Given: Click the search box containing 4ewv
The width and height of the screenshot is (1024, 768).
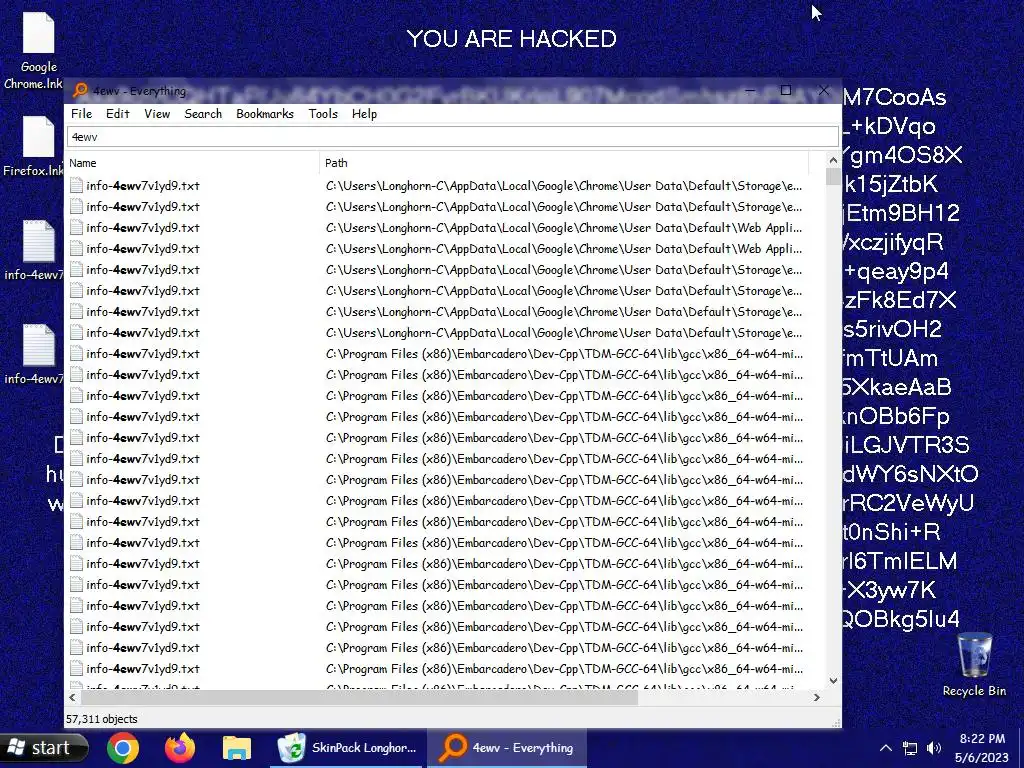Looking at the screenshot, I should (453, 136).
